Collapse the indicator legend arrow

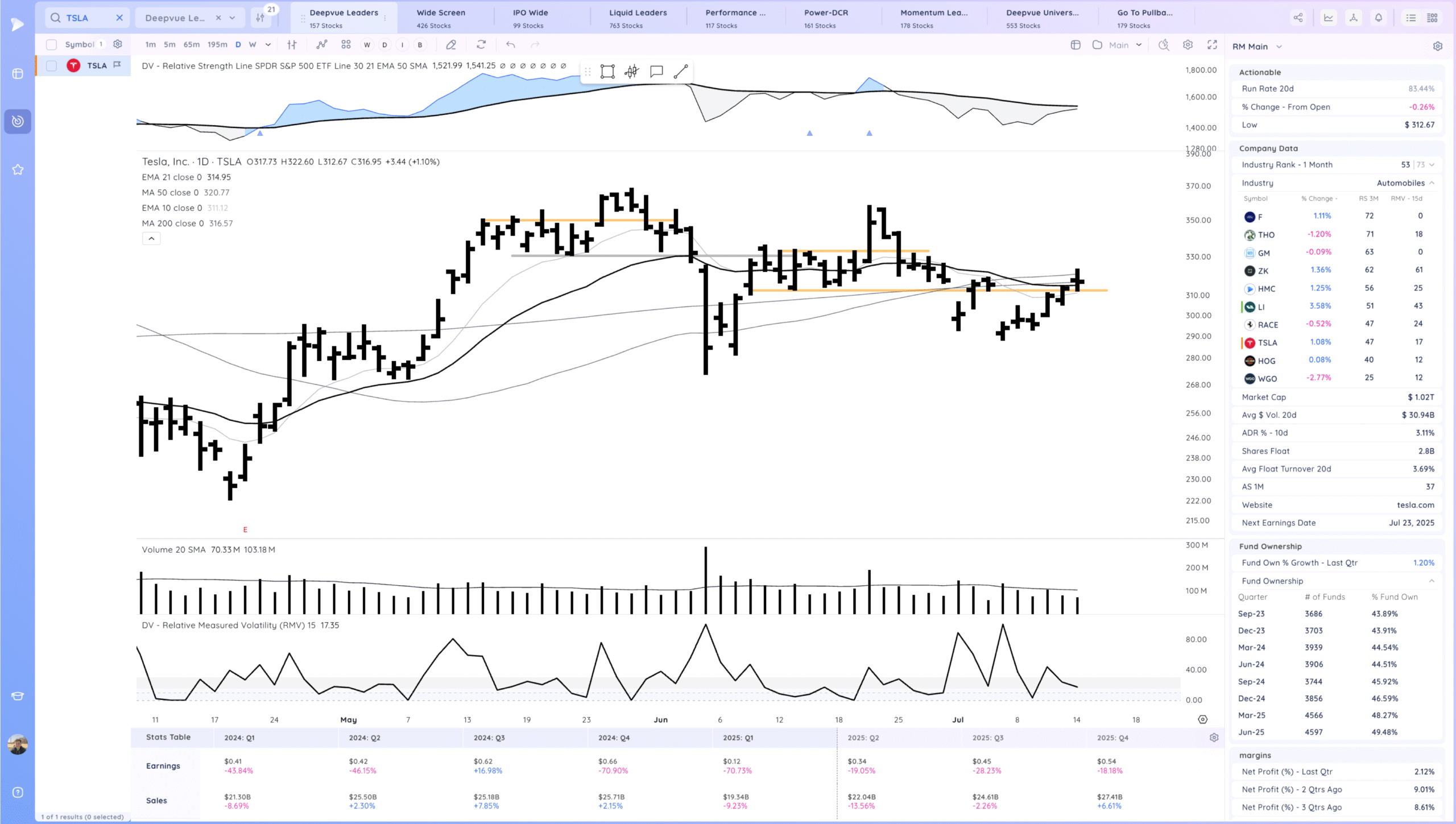[151, 239]
